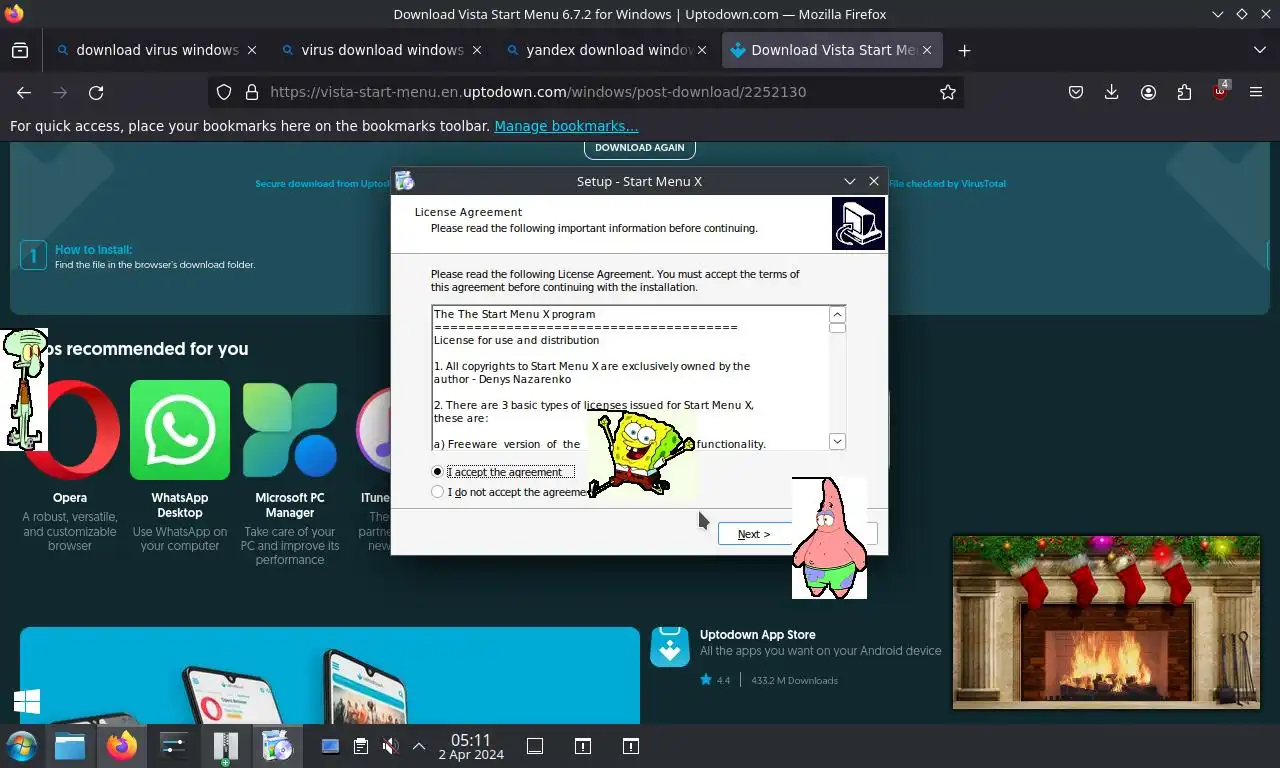
Task: Click the Patrick Star desktop character
Action: [x=829, y=538]
